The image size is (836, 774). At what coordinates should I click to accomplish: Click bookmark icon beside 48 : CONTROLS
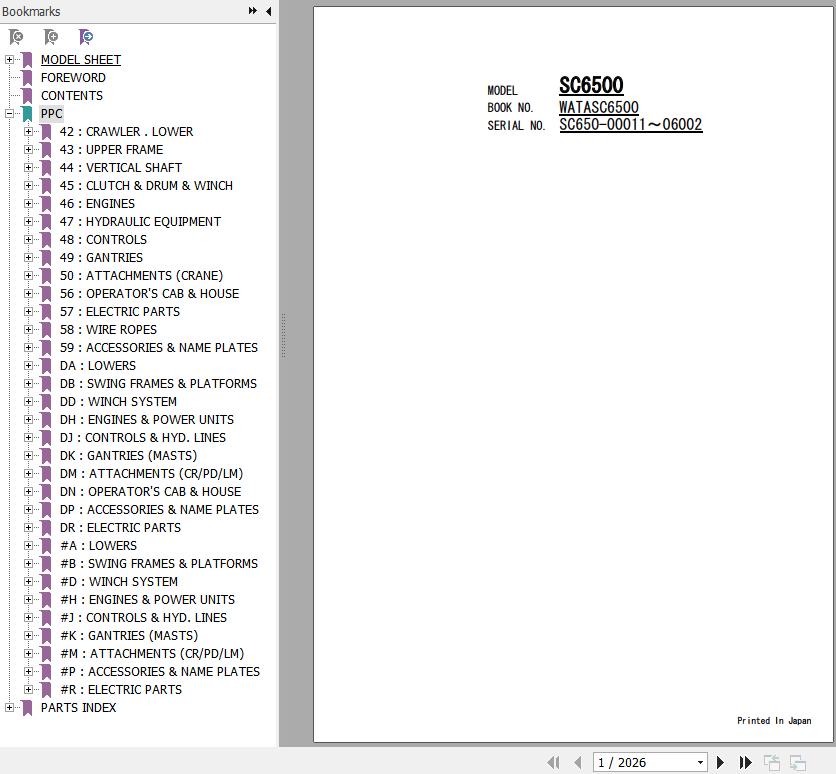pyautogui.click(x=46, y=240)
